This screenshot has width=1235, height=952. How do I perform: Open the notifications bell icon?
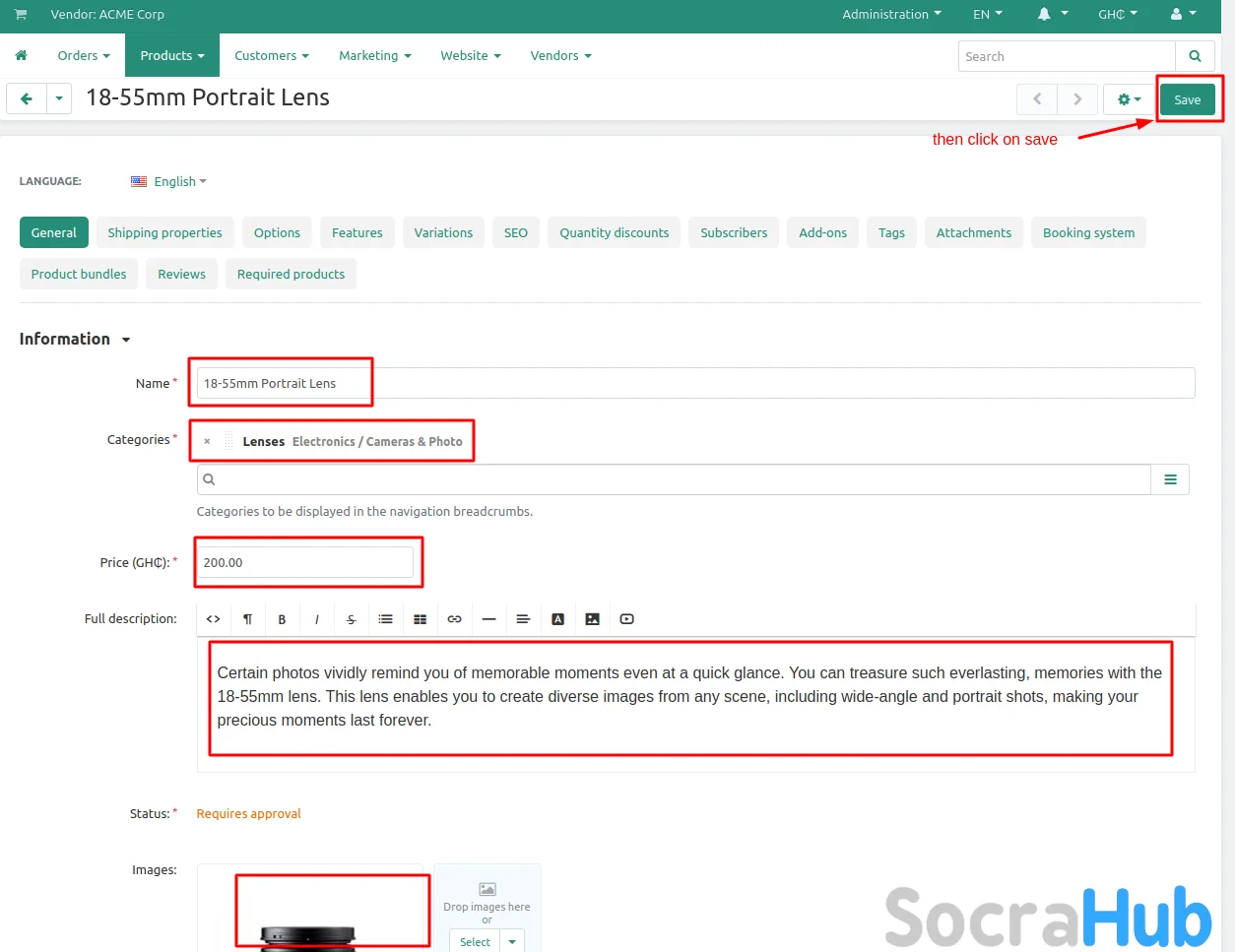(x=1044, y=15)
